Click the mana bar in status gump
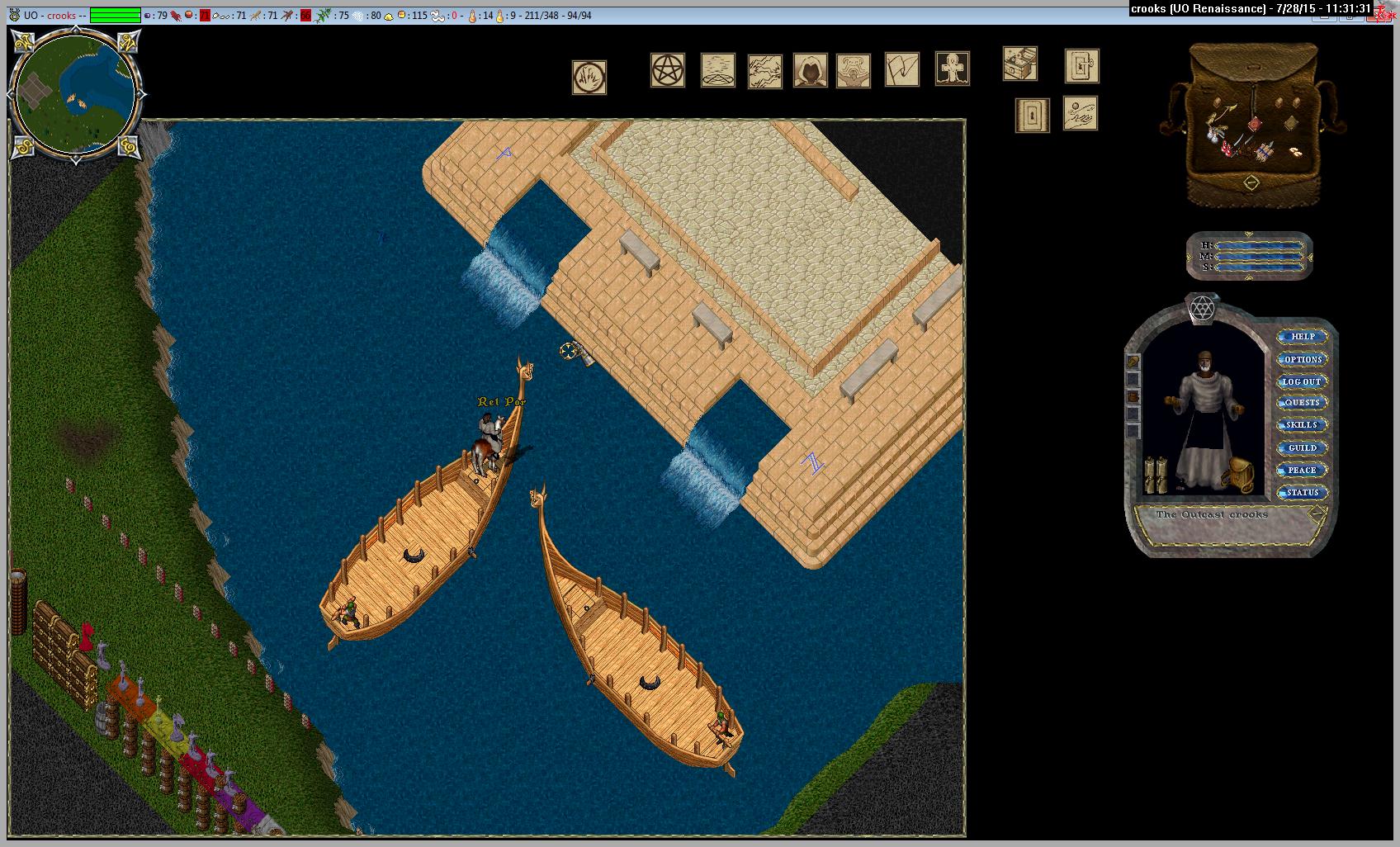Image resolution: width=1400 pixels, height=847 pixels. tap(1260, 257)
